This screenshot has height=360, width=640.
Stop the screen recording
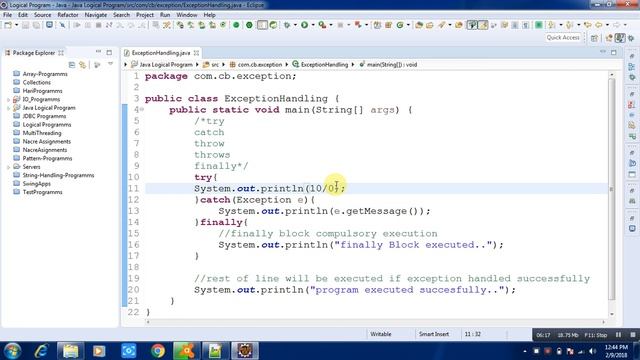633,335
